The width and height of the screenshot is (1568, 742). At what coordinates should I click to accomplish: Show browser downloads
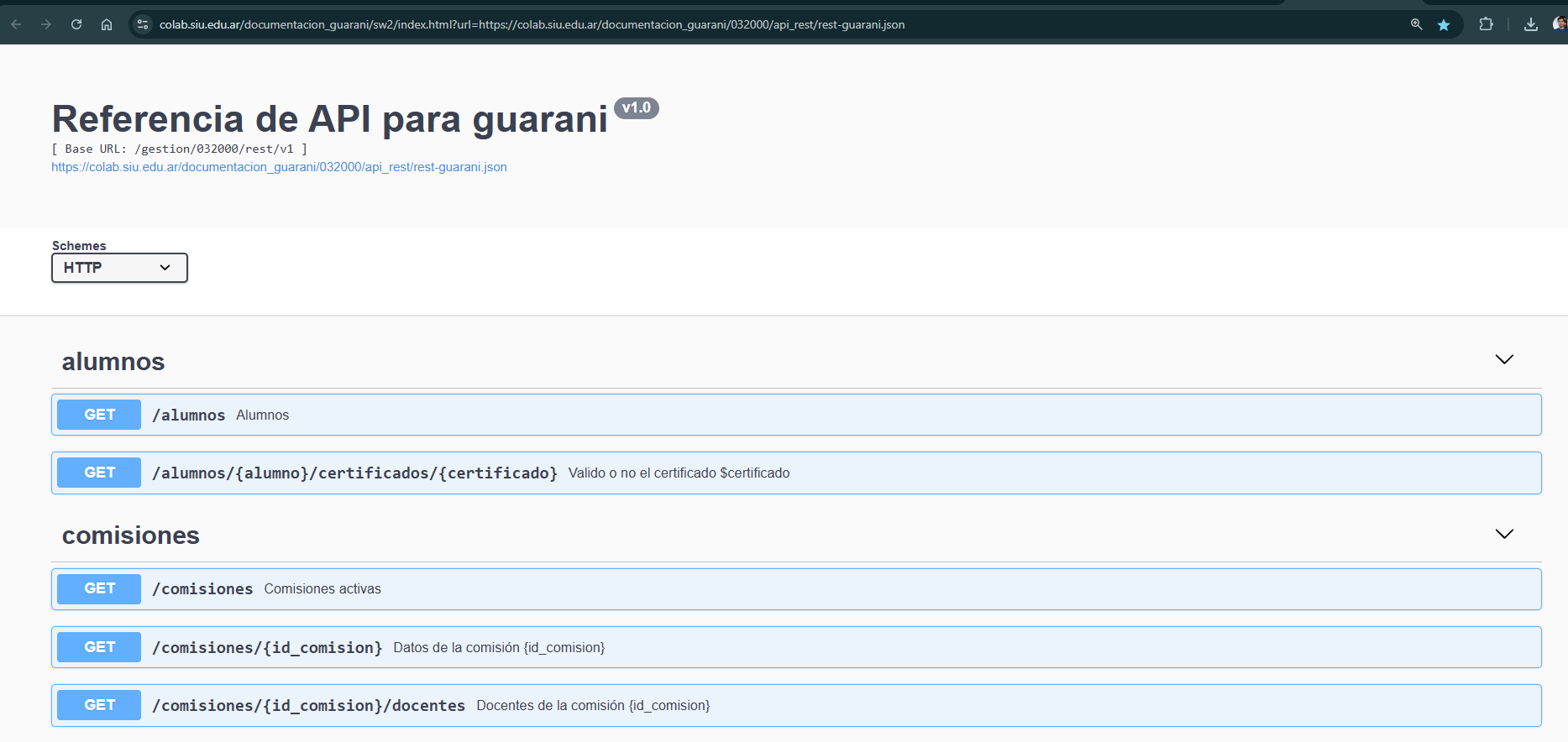1531,24
